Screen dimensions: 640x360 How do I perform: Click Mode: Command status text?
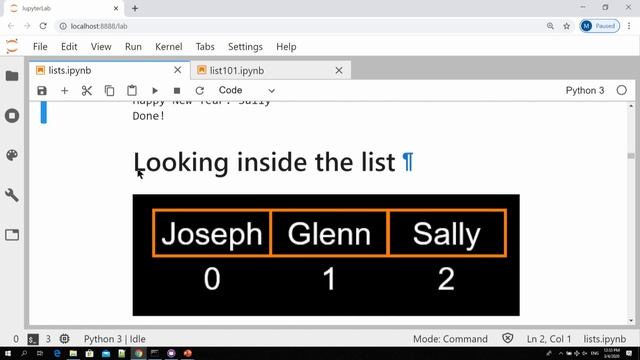point(450,339)
